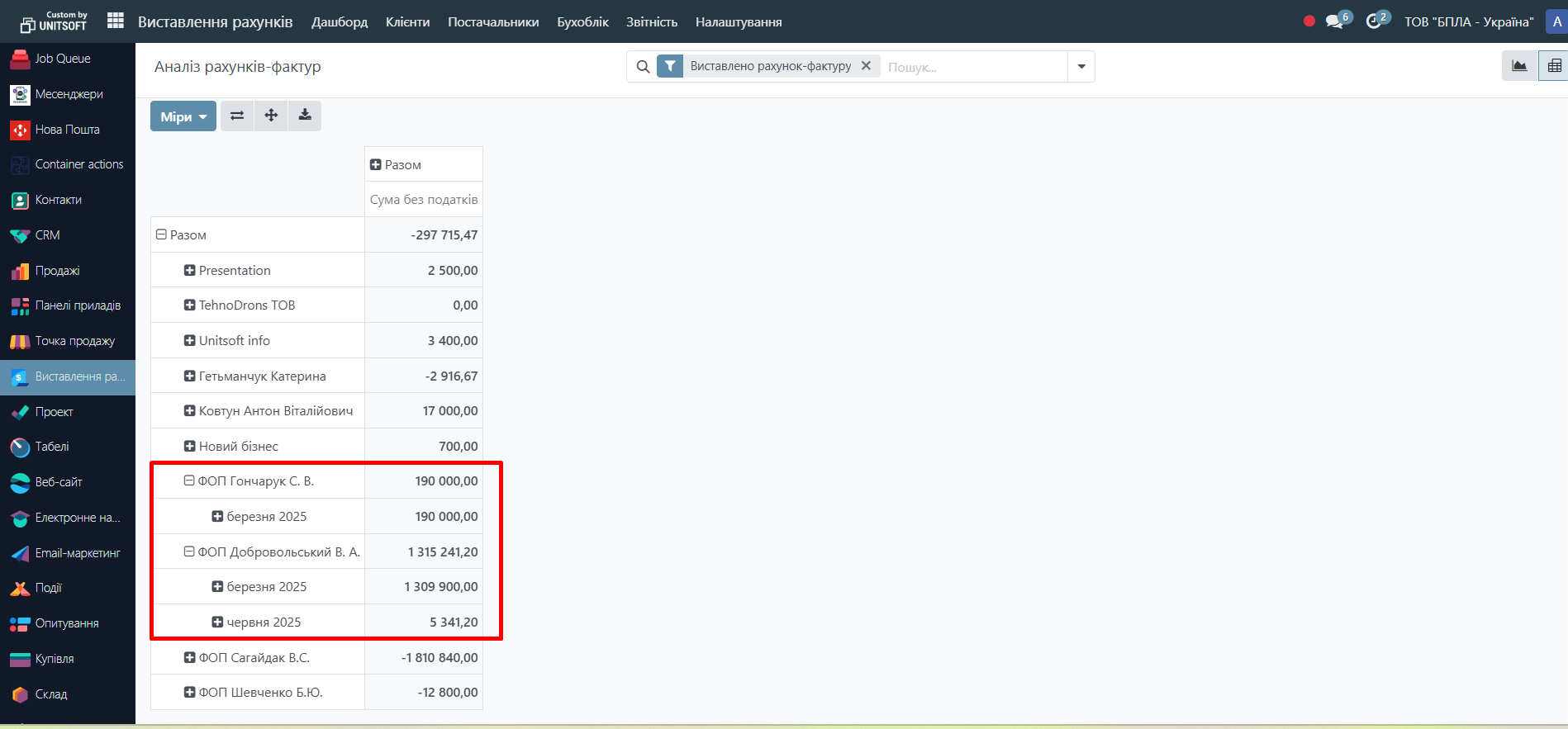The height and width of the screenshot is (729, 1568).
Task: Click the flip axis icon
Action: pos(237,116)
